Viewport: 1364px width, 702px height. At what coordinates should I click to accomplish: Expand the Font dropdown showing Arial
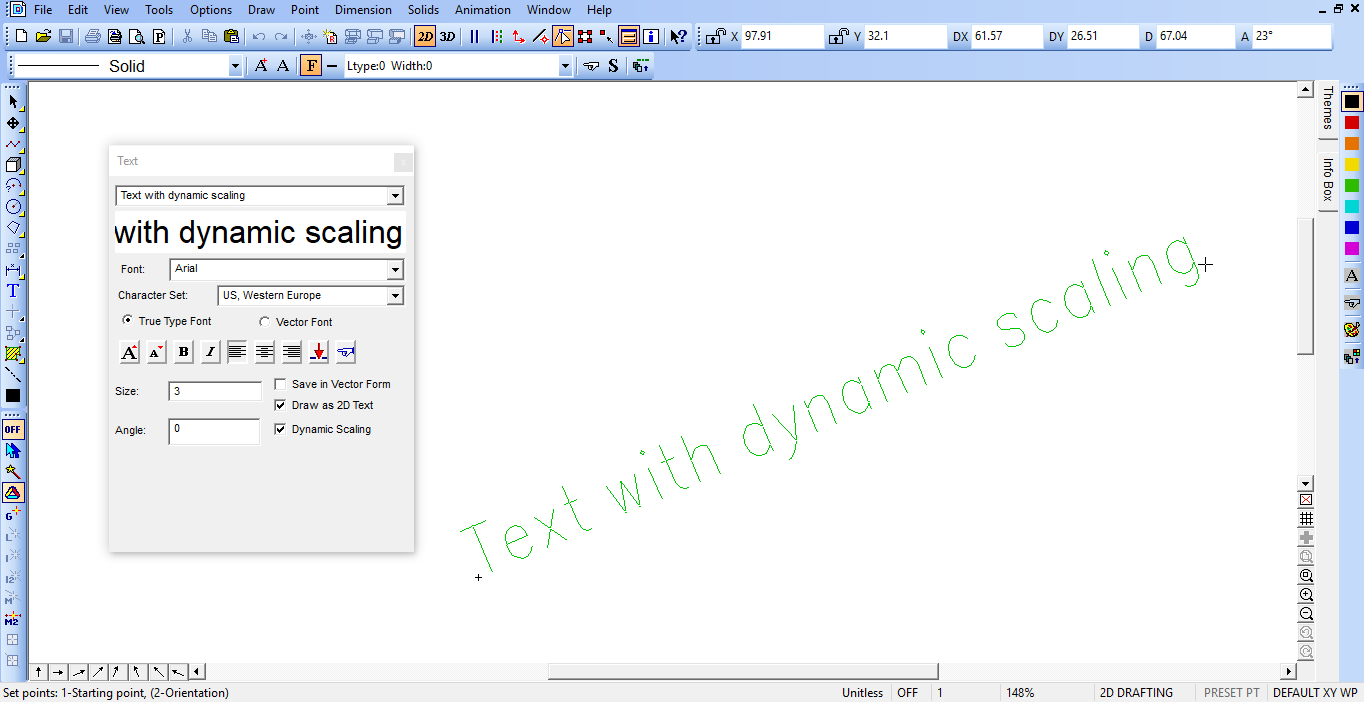coord(395,270)
